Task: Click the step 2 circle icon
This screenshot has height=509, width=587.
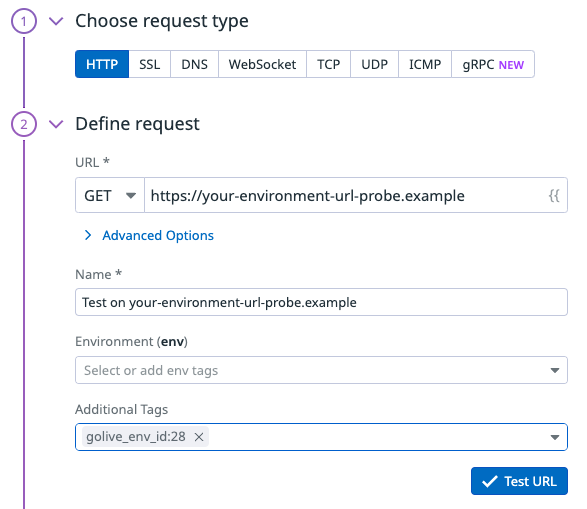Action: (x=24, y=124)
